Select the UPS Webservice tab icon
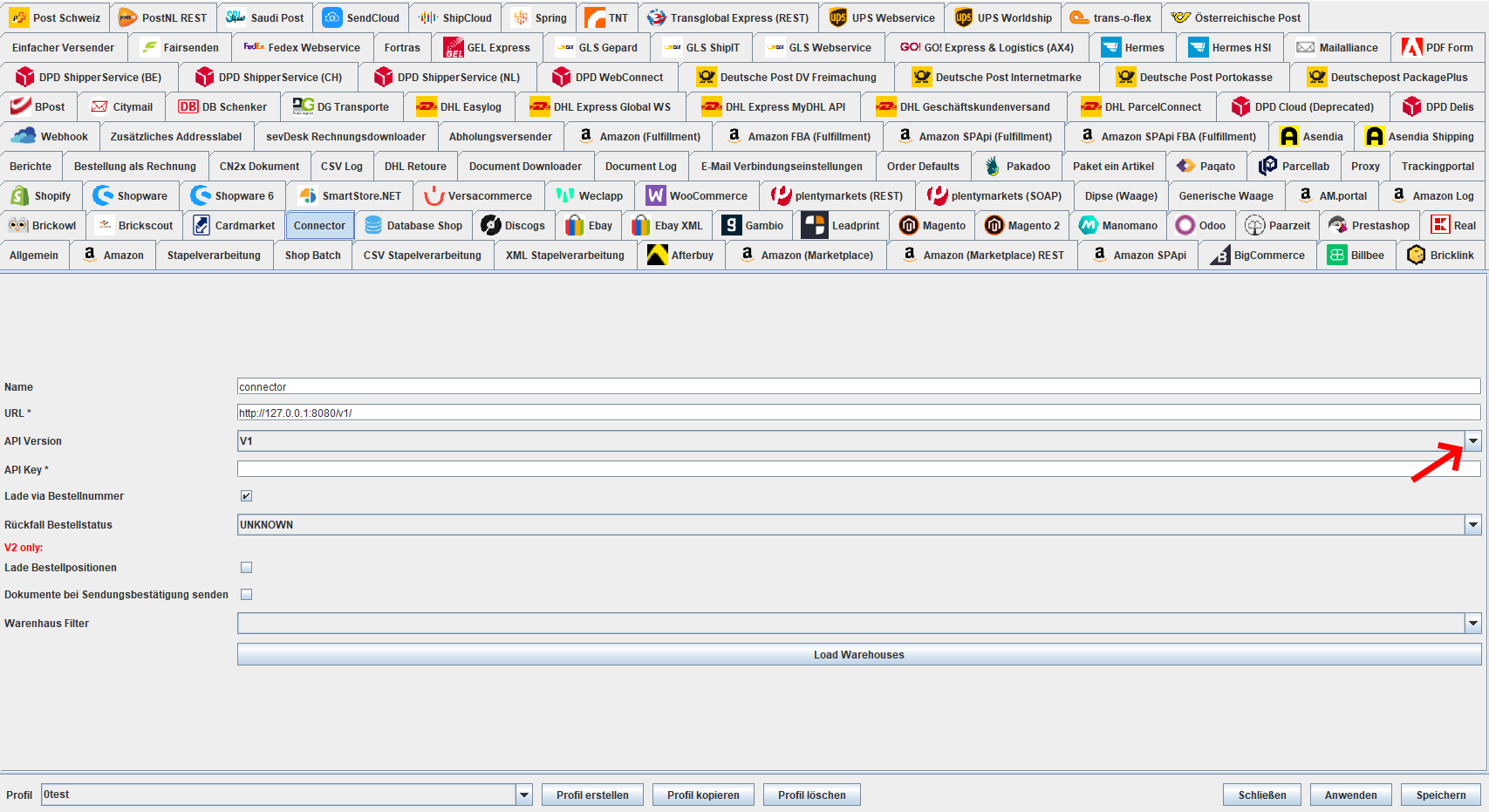Image resolution: width=1489 pixels, height=812 pixels. [x=838, y=17]
